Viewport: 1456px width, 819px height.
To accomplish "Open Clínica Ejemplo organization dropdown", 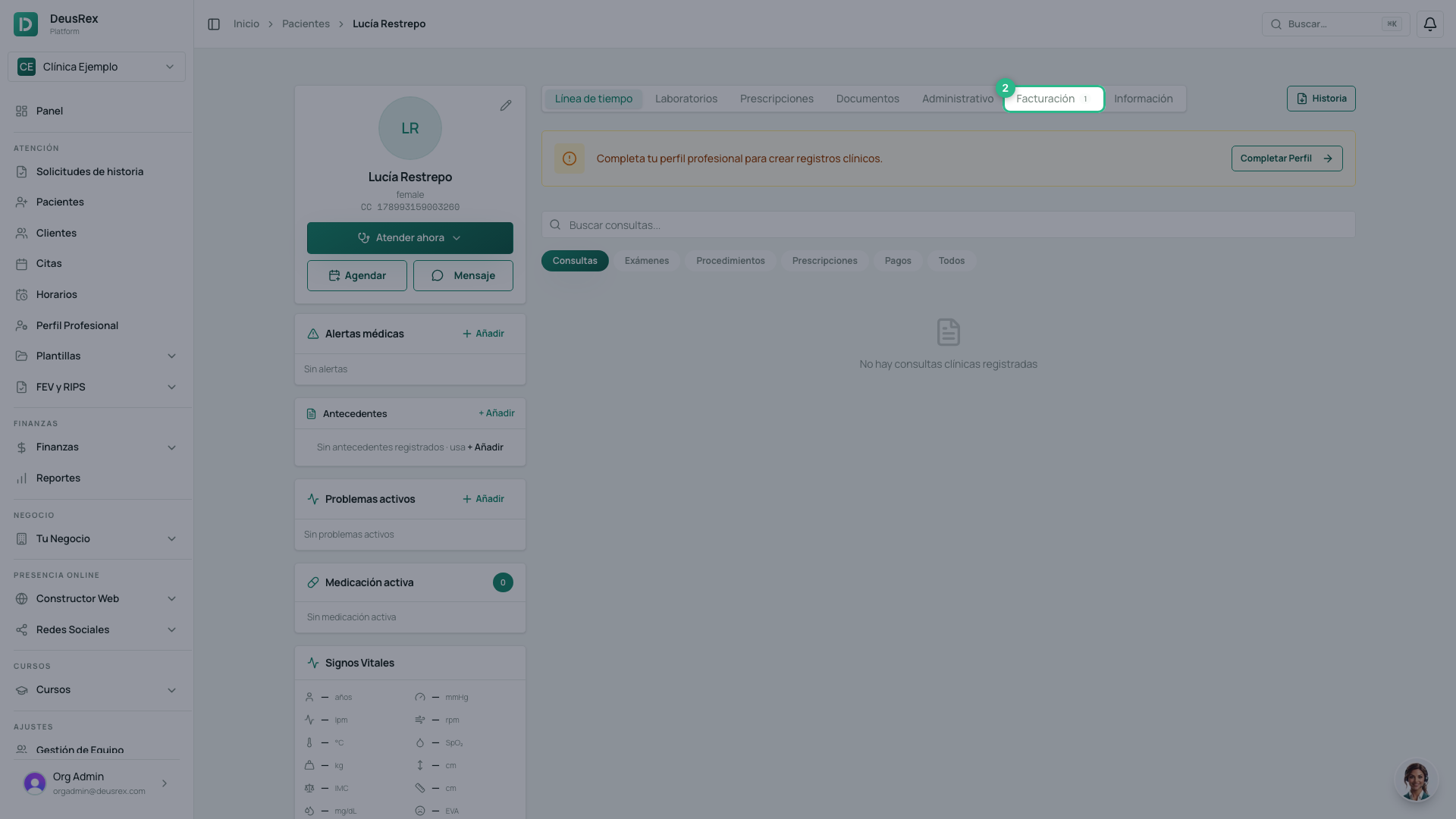I will (96, 67).
